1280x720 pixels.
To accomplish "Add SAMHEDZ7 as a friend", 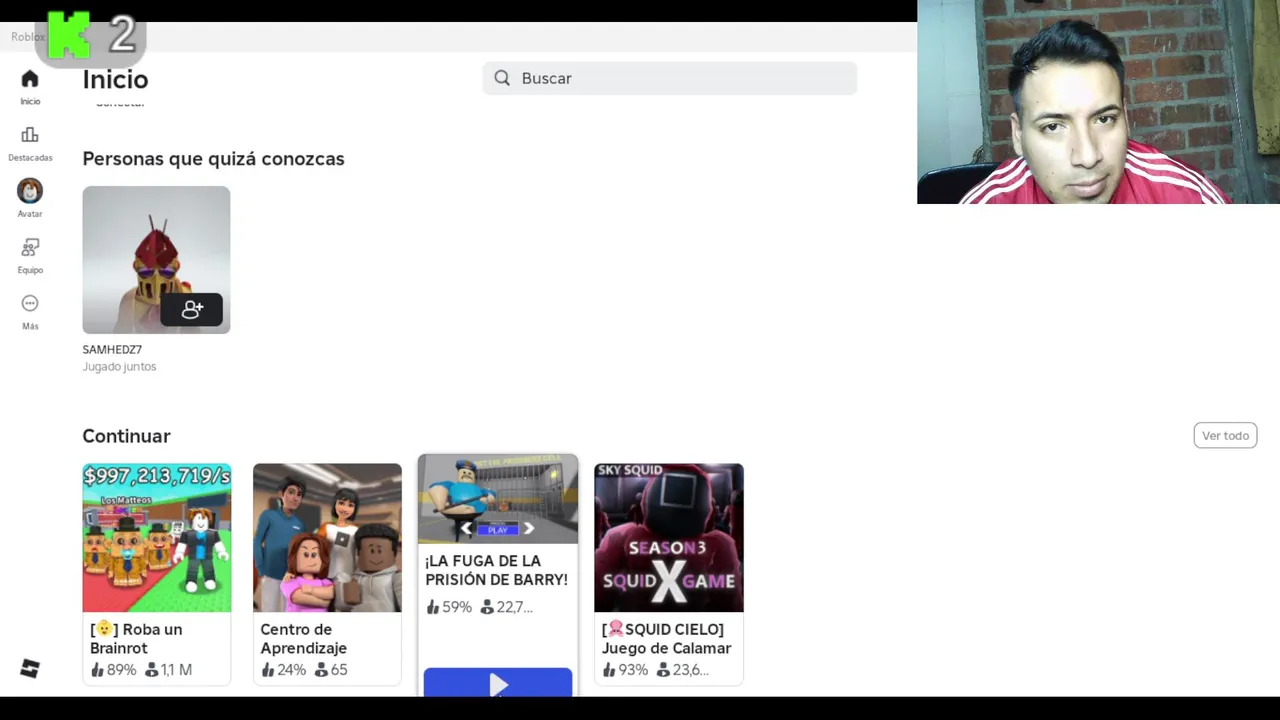I will click(192, 310).
